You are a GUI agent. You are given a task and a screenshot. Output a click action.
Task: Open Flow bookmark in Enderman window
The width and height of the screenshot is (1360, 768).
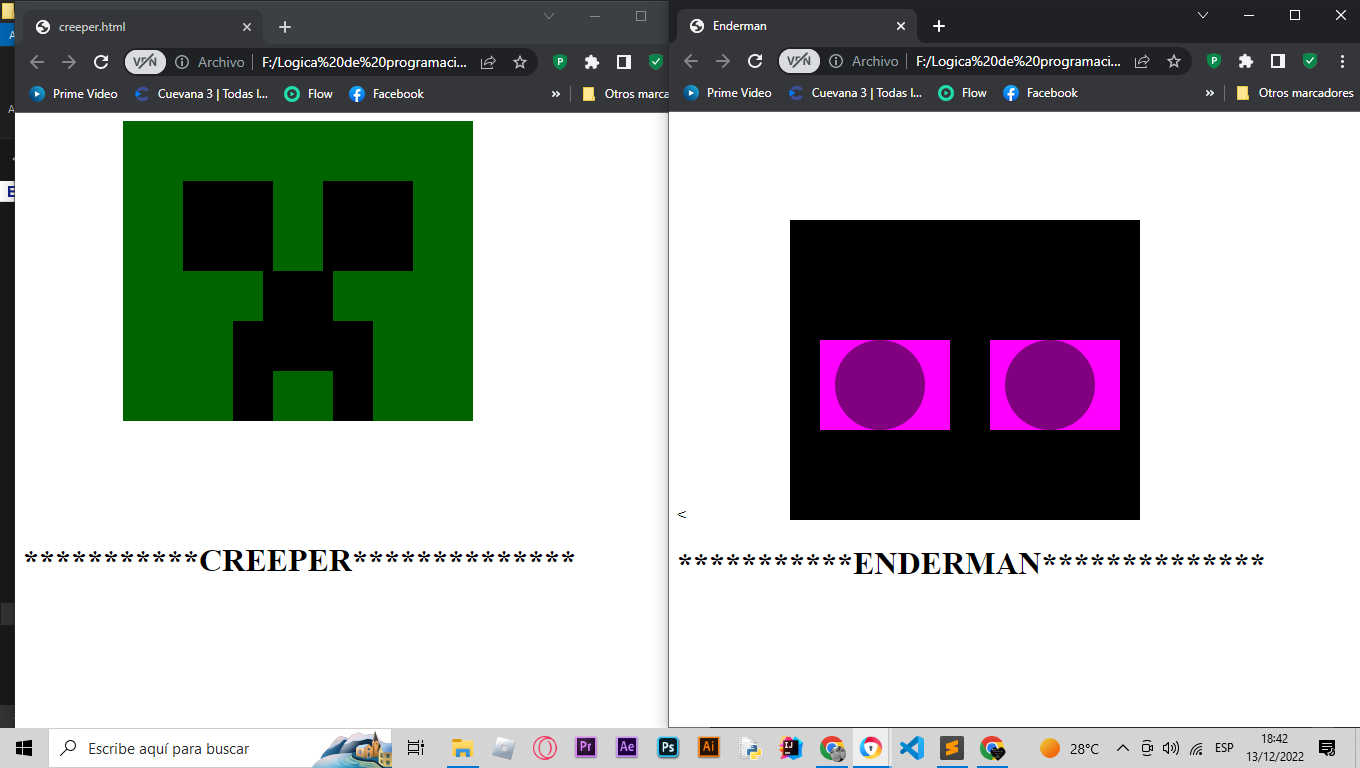pyautogui.click(x=962, y=93)
